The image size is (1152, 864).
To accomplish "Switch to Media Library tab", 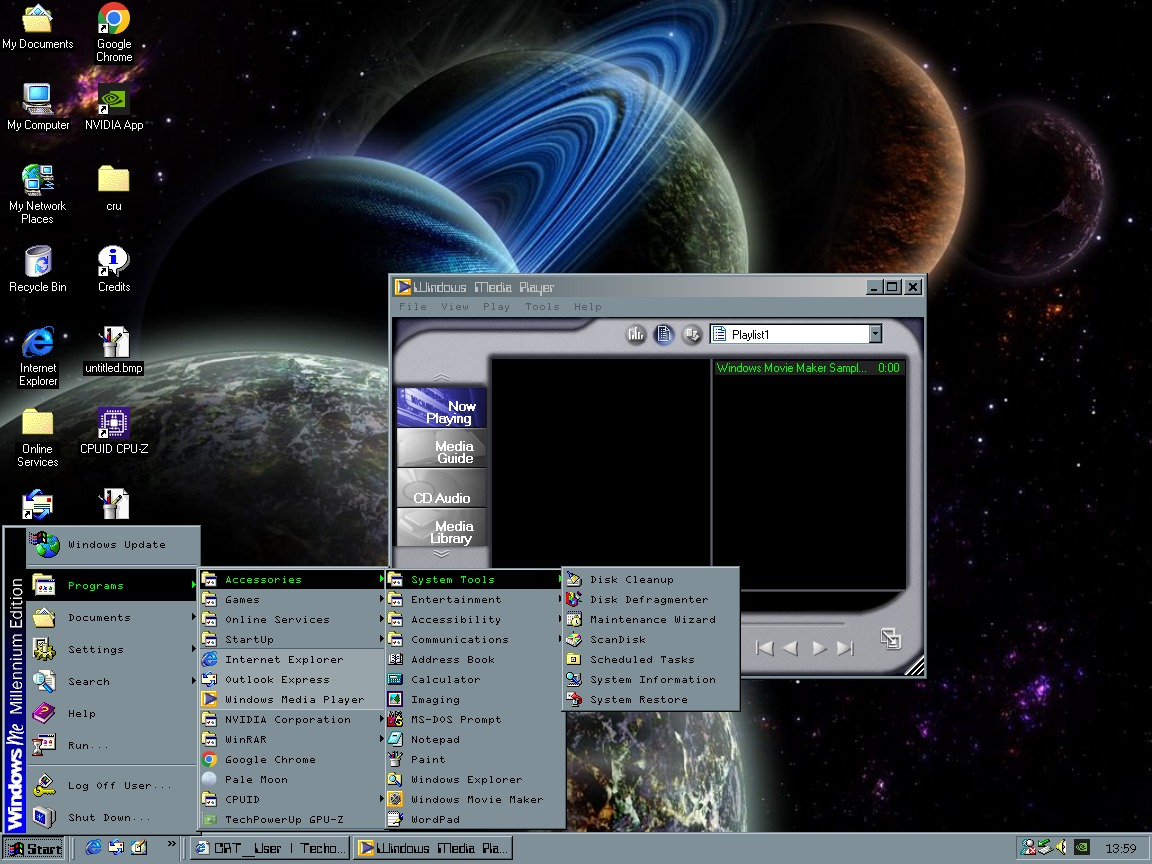I will pos(442,528).
